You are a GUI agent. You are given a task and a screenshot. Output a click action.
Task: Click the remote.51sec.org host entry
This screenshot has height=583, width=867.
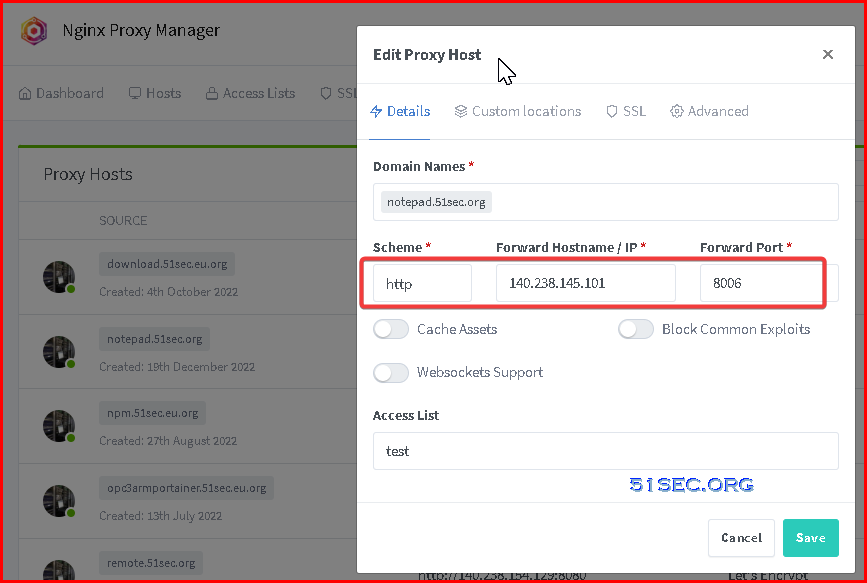tap(151, 563)
